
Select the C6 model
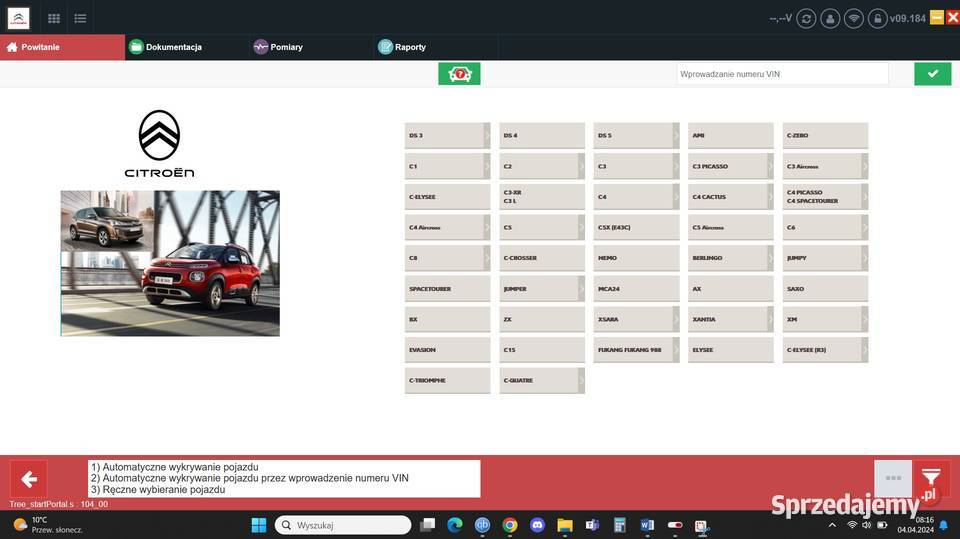point(825,227)
